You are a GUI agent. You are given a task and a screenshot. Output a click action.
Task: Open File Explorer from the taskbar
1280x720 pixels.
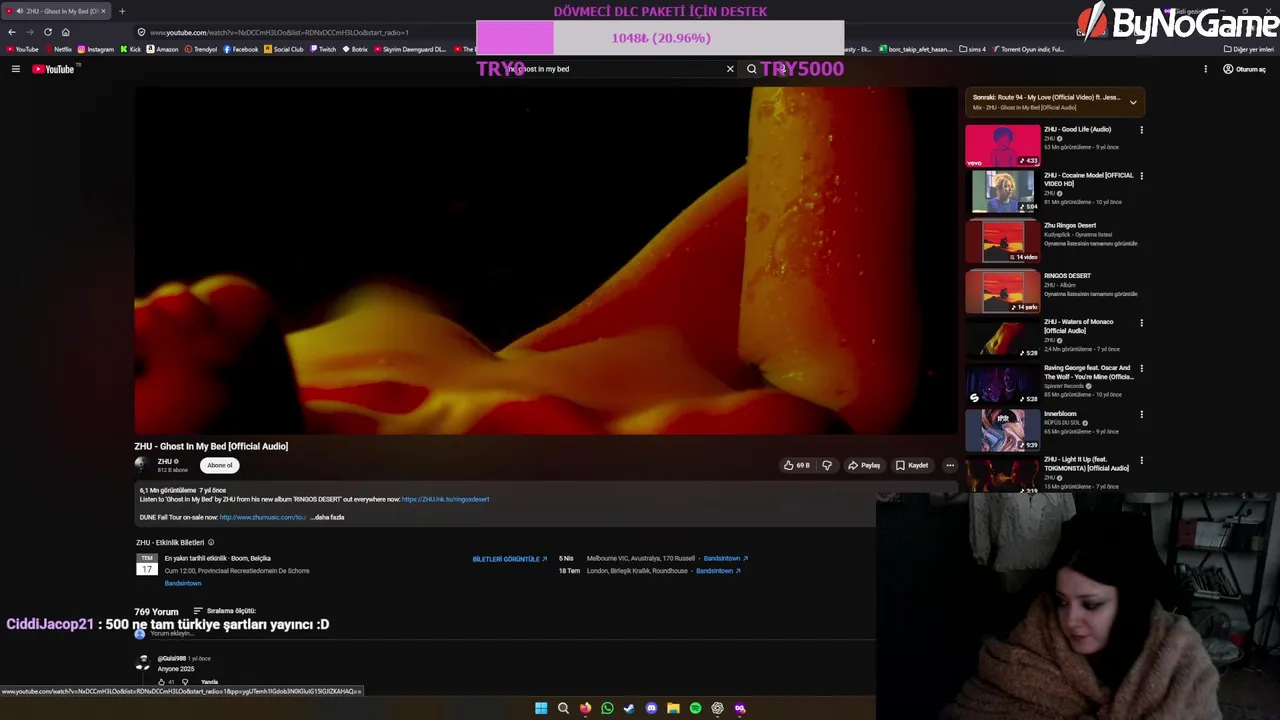[673, 708]
